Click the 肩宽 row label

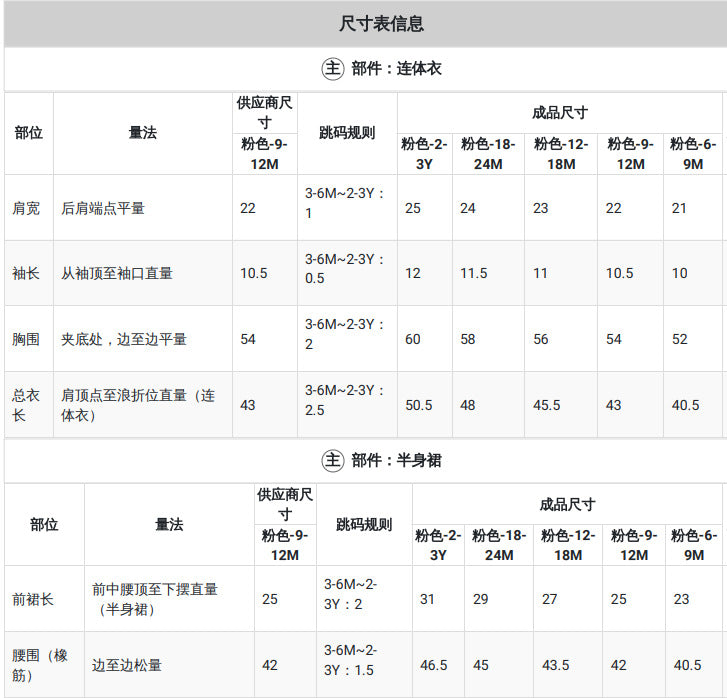[x=26, y=208]
